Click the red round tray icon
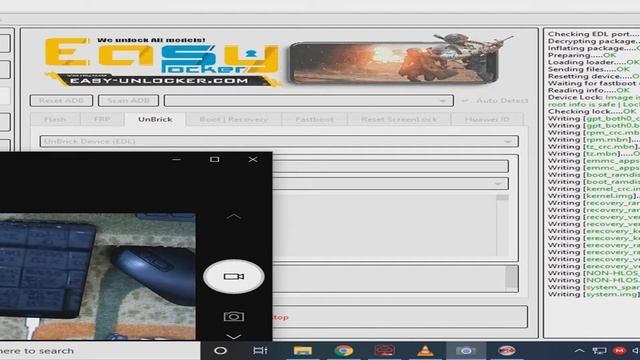 [619, 351]
